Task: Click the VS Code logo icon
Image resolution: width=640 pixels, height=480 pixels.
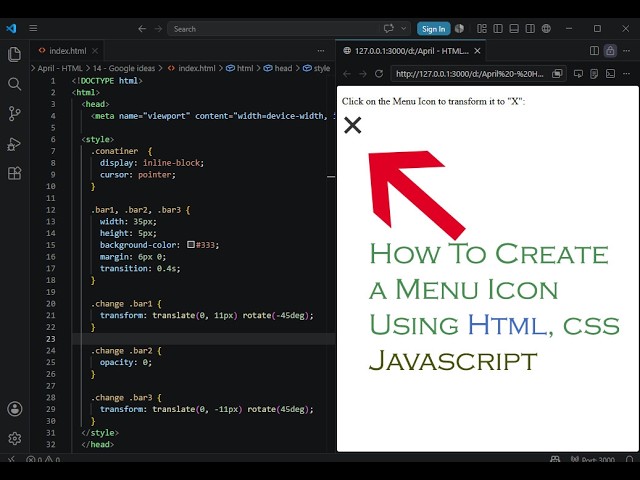Action: (x=11, y=28)
